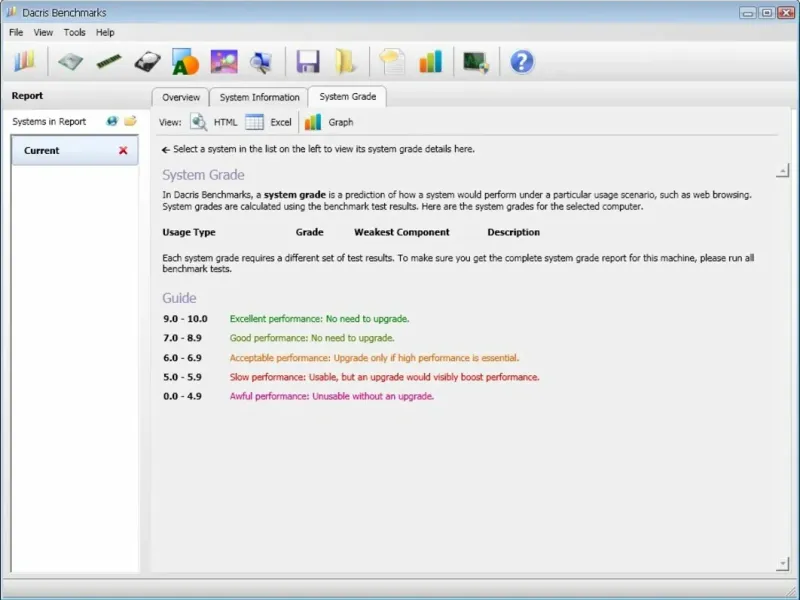Select the memory RAM stick icon
This screenshot has height=600, width=800.
(109, 62)
